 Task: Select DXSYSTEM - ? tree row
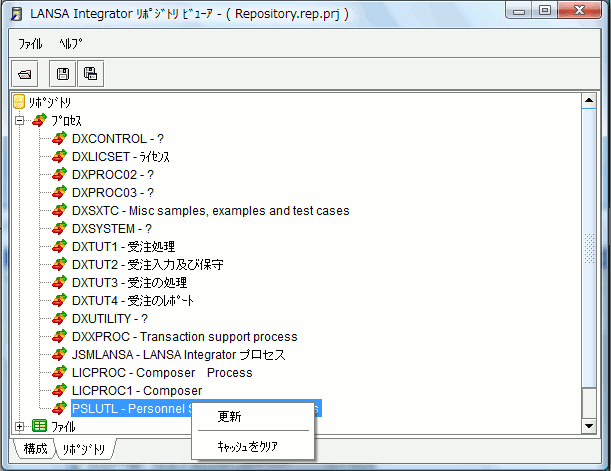[112, 228]
